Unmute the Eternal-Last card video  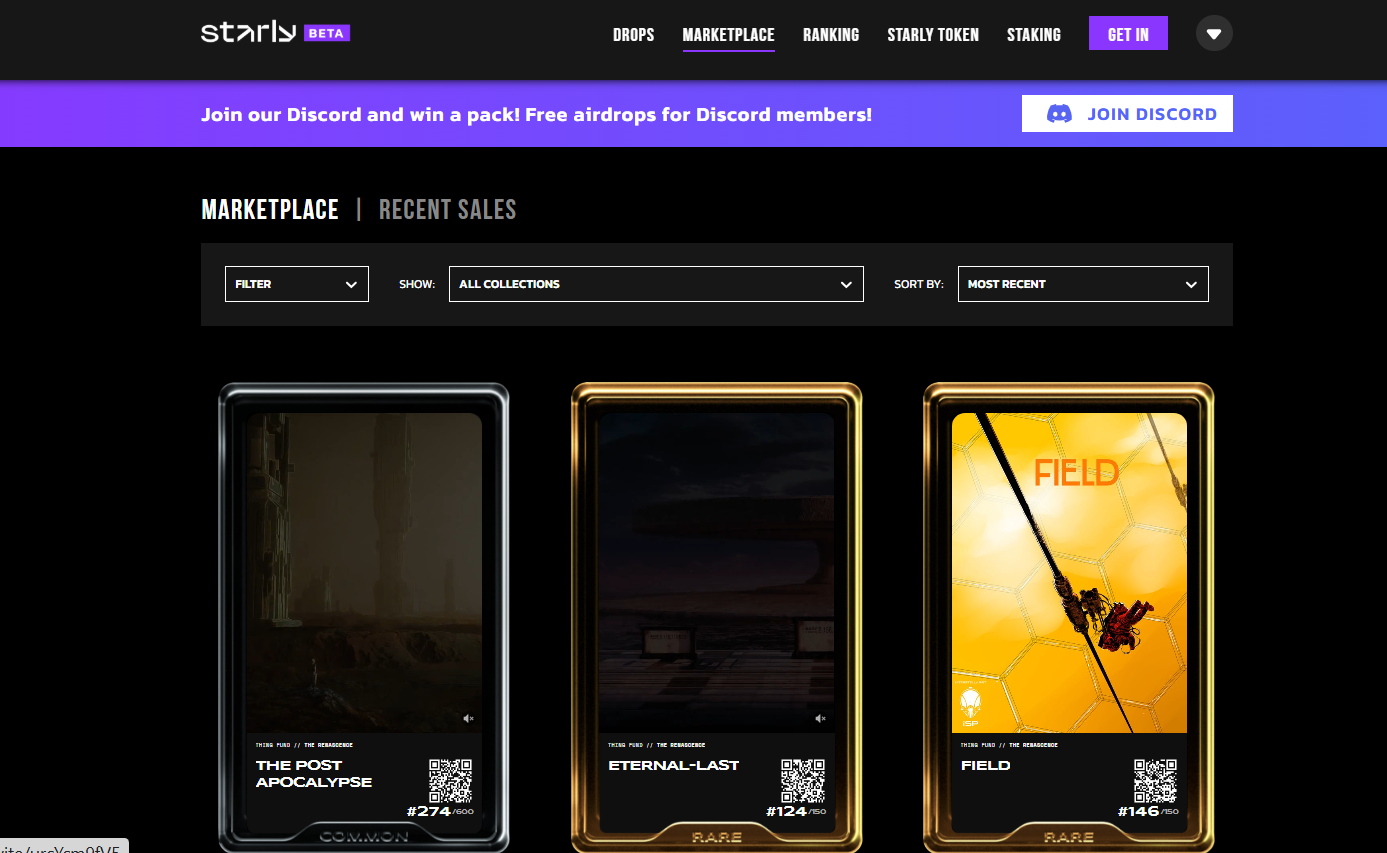[821, 718]
